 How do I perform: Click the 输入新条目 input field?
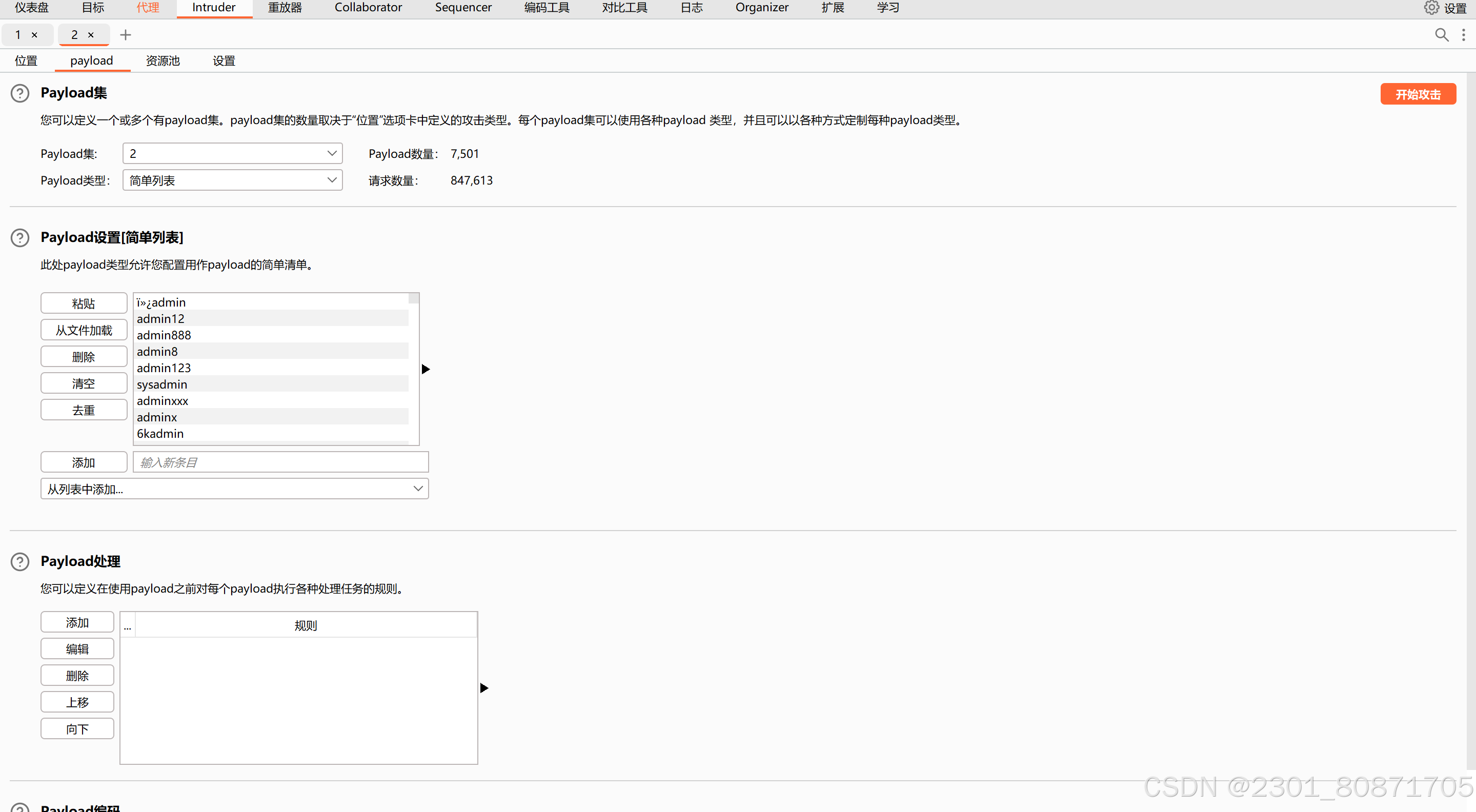280,462
